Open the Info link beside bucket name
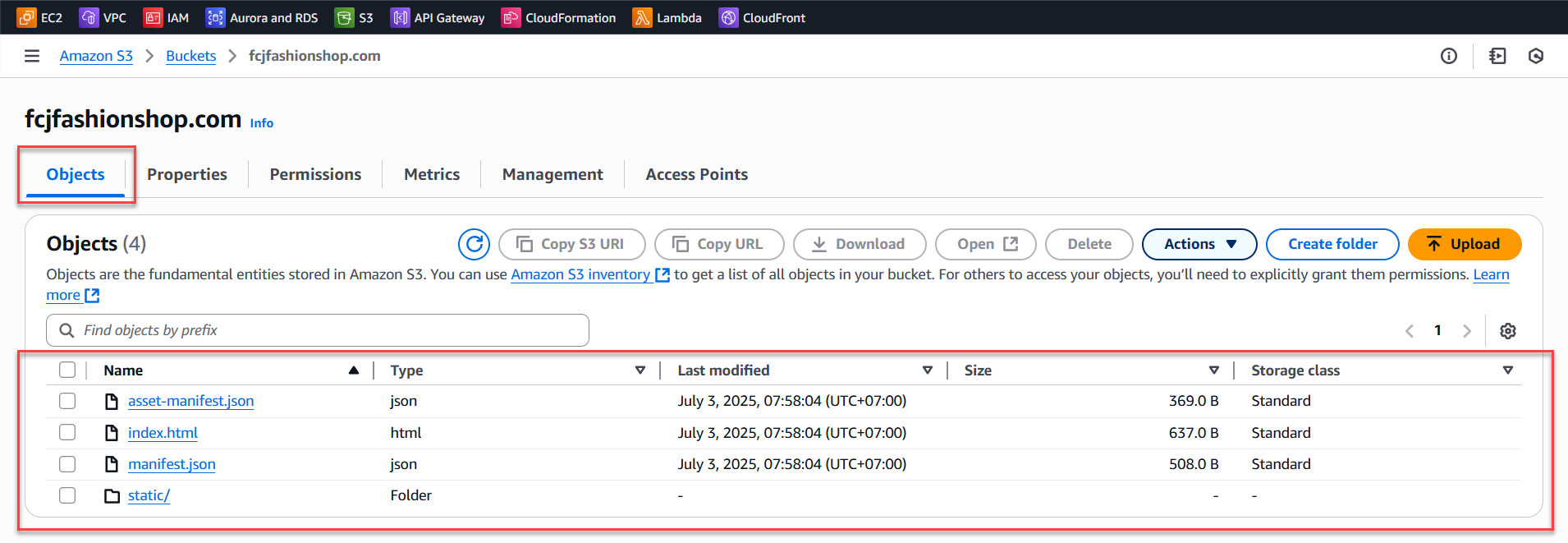 pyautogui.click(x=262, y=123)
